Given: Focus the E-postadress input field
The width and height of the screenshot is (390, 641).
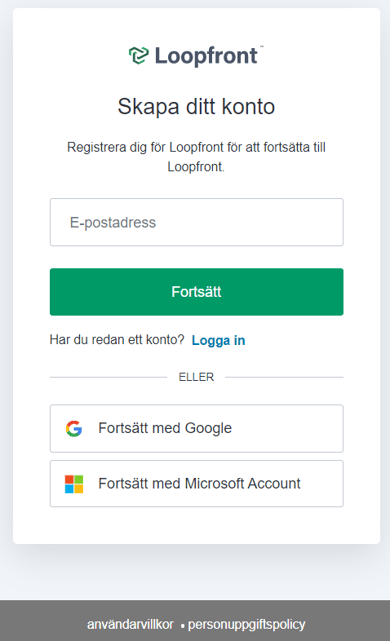Looking at the screenshot, I should tap(197, 222).
